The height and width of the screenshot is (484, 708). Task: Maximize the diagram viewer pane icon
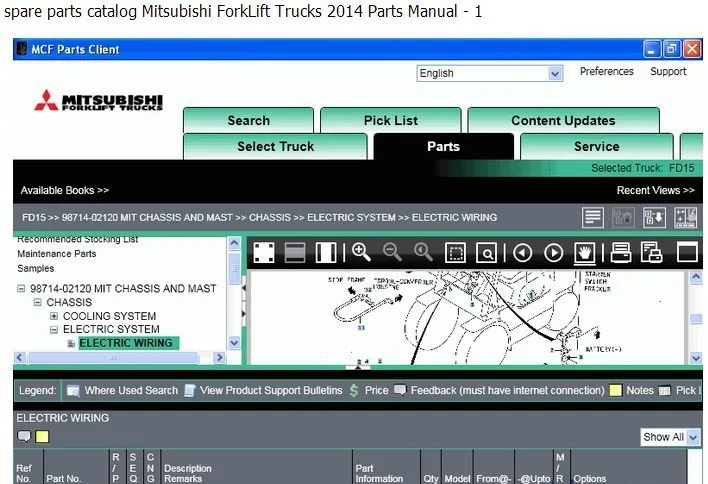(687, 252)
